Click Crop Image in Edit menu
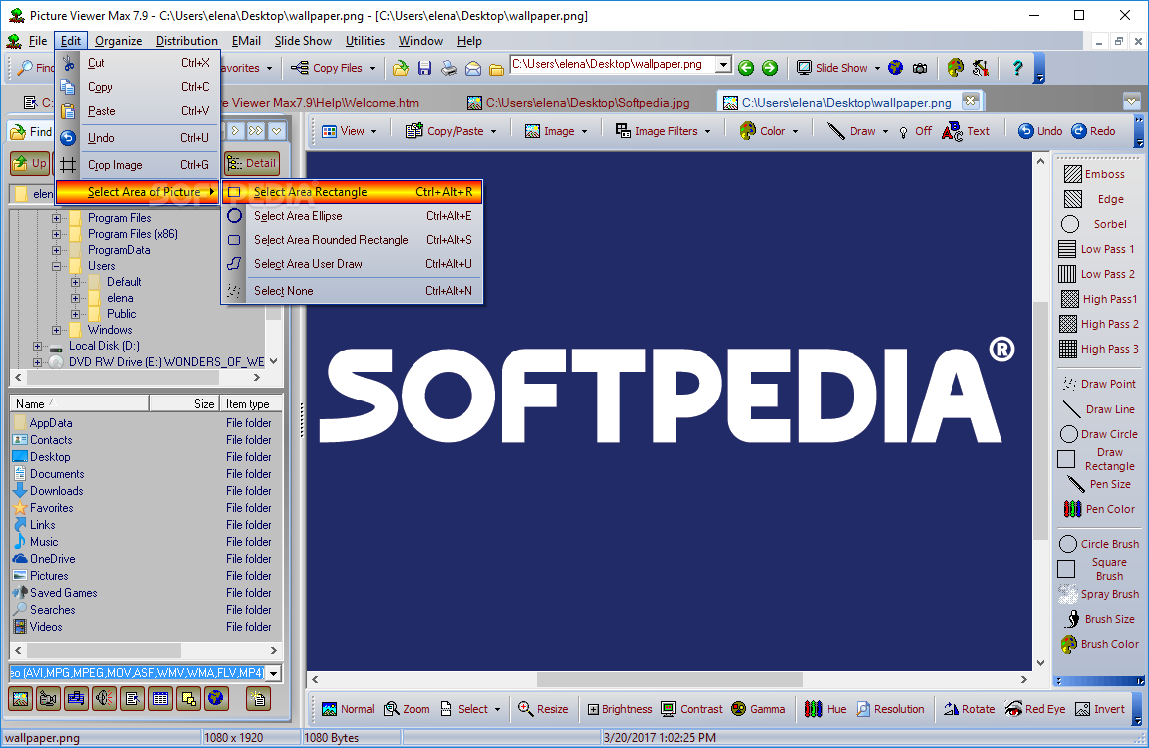The width and height of the screenshot is (1149, 748). click(x=137, y=165)
